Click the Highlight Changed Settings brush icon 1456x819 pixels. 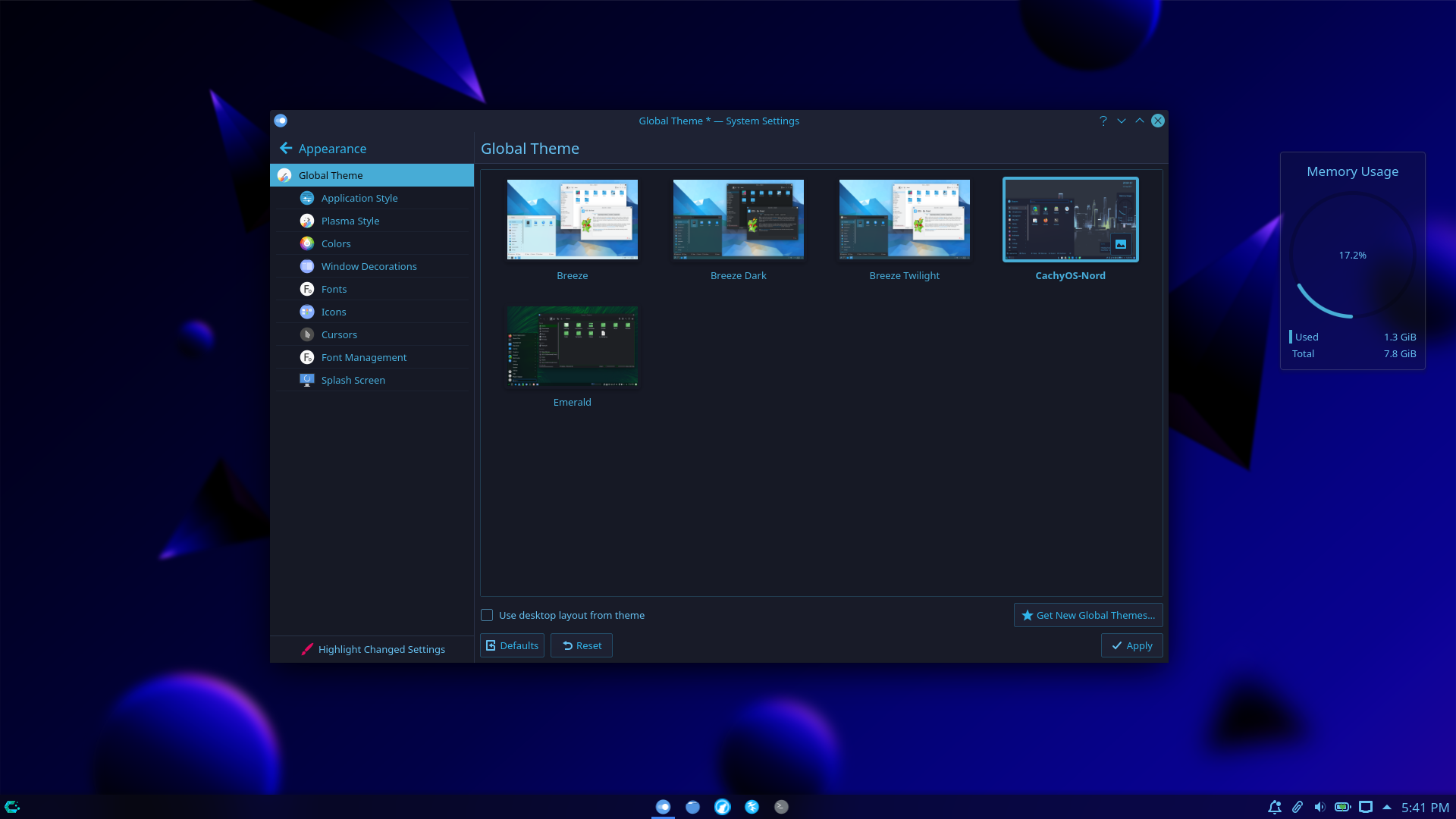[x=306, y=649]
